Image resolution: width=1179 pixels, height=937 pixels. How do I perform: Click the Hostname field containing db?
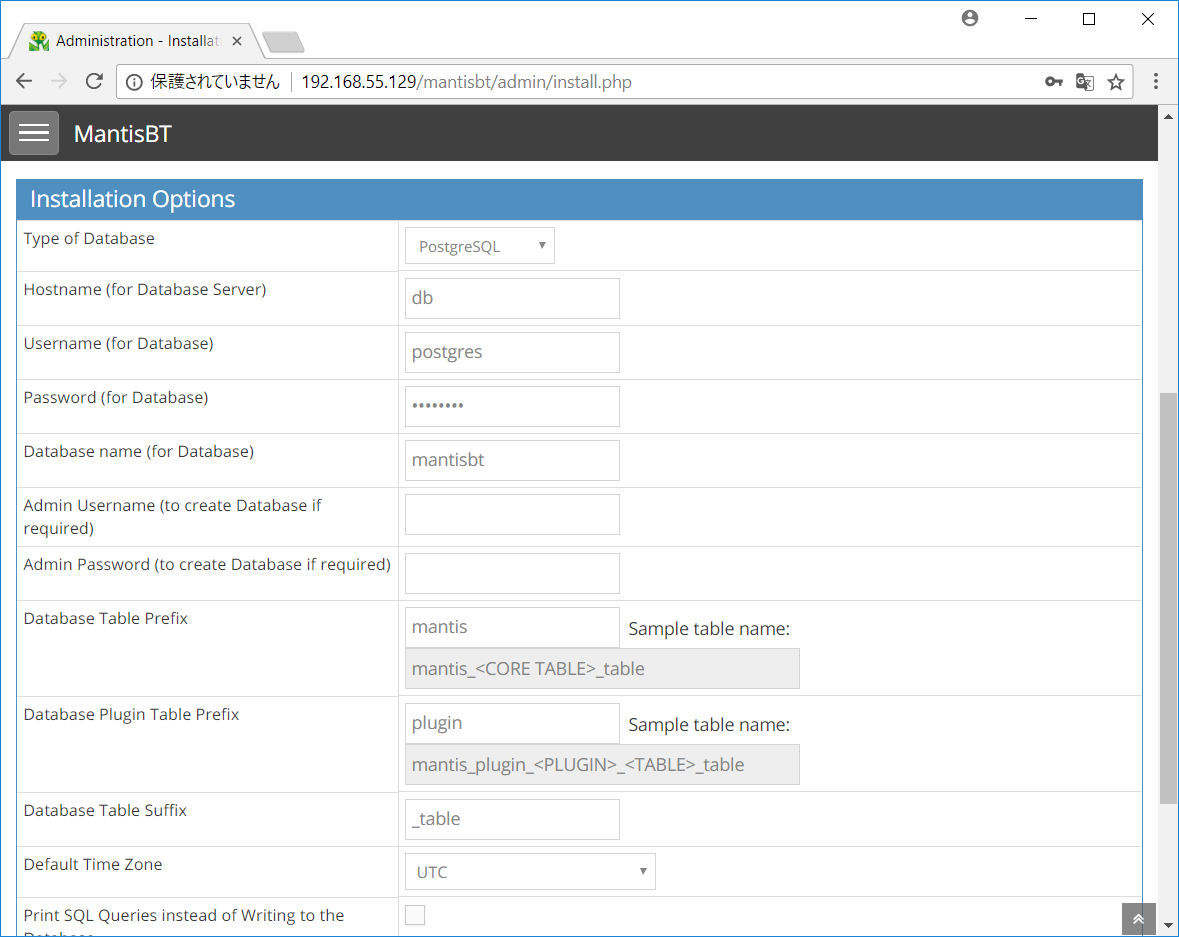click(x=512, y=297)
